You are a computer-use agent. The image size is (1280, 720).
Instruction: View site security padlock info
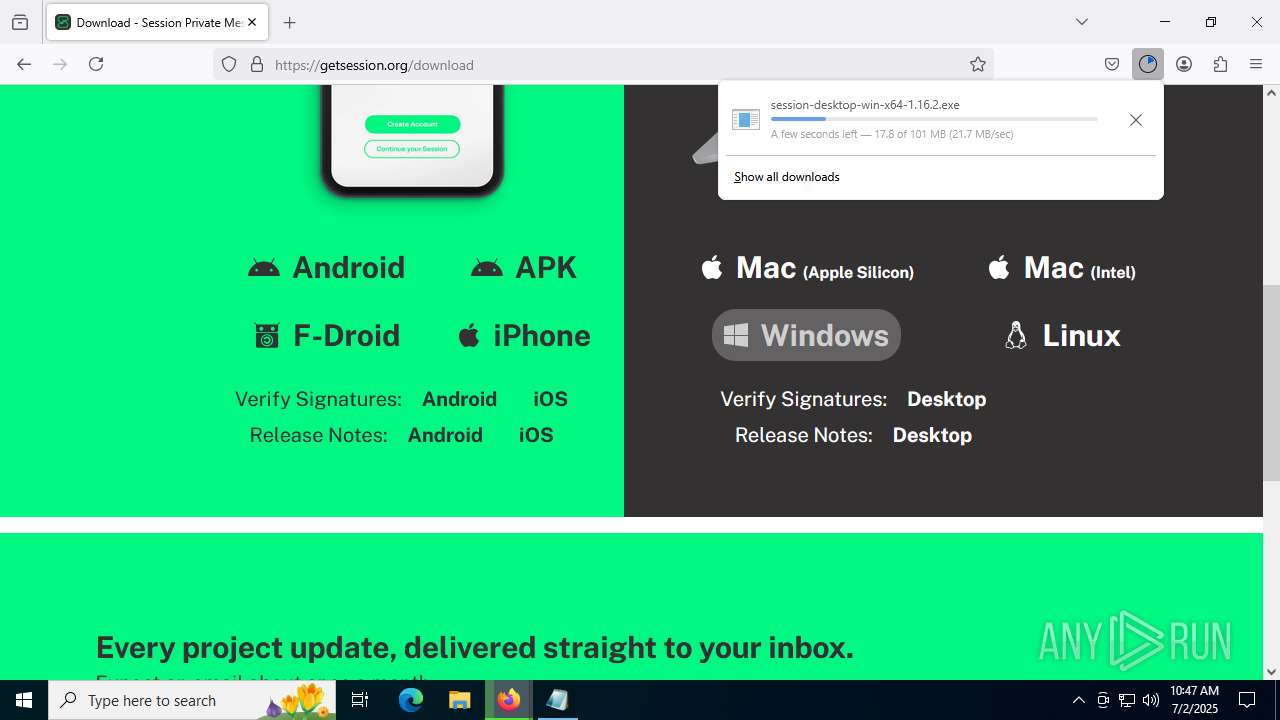tap(257, 64)
